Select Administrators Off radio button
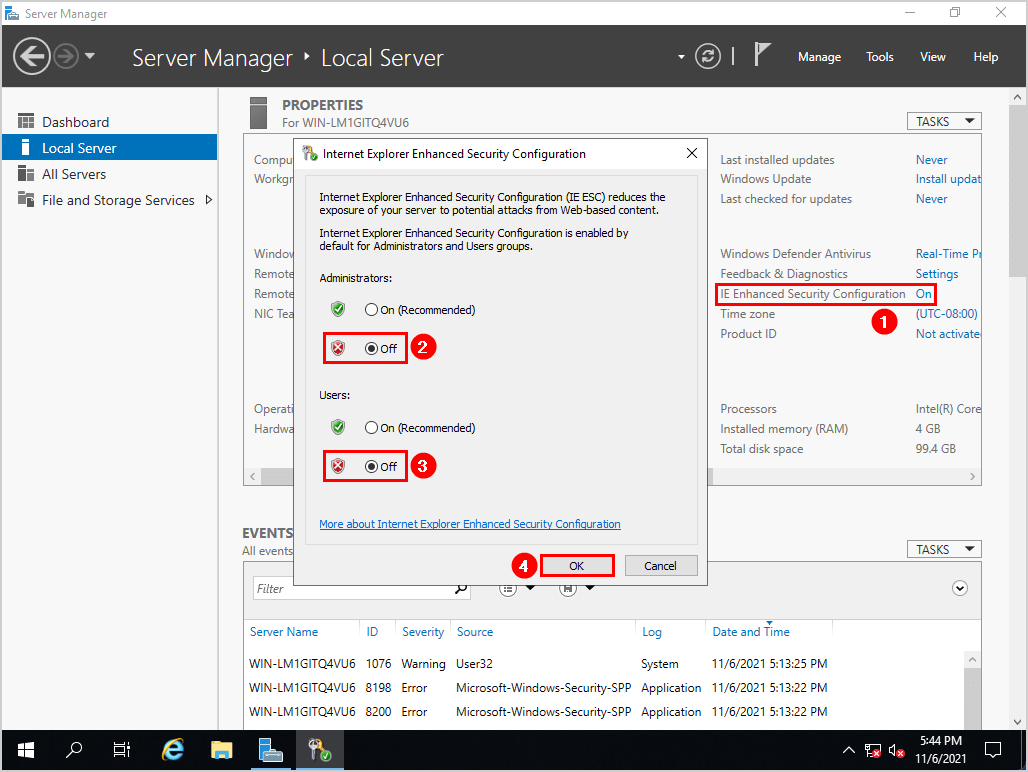1028x772 pixels. (x=371, y=349)
